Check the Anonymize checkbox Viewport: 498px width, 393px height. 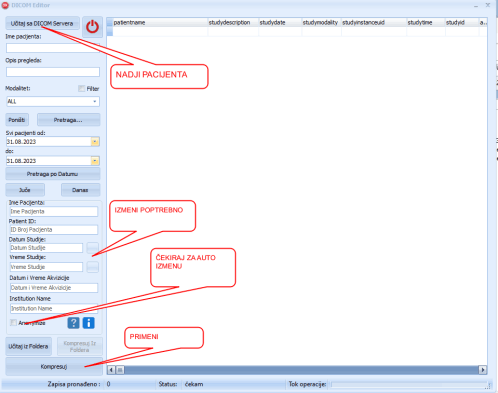pos(13,322)
